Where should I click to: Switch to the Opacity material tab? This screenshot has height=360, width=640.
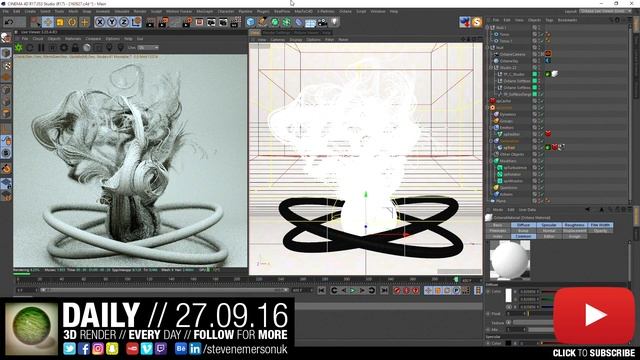(600, 231)
